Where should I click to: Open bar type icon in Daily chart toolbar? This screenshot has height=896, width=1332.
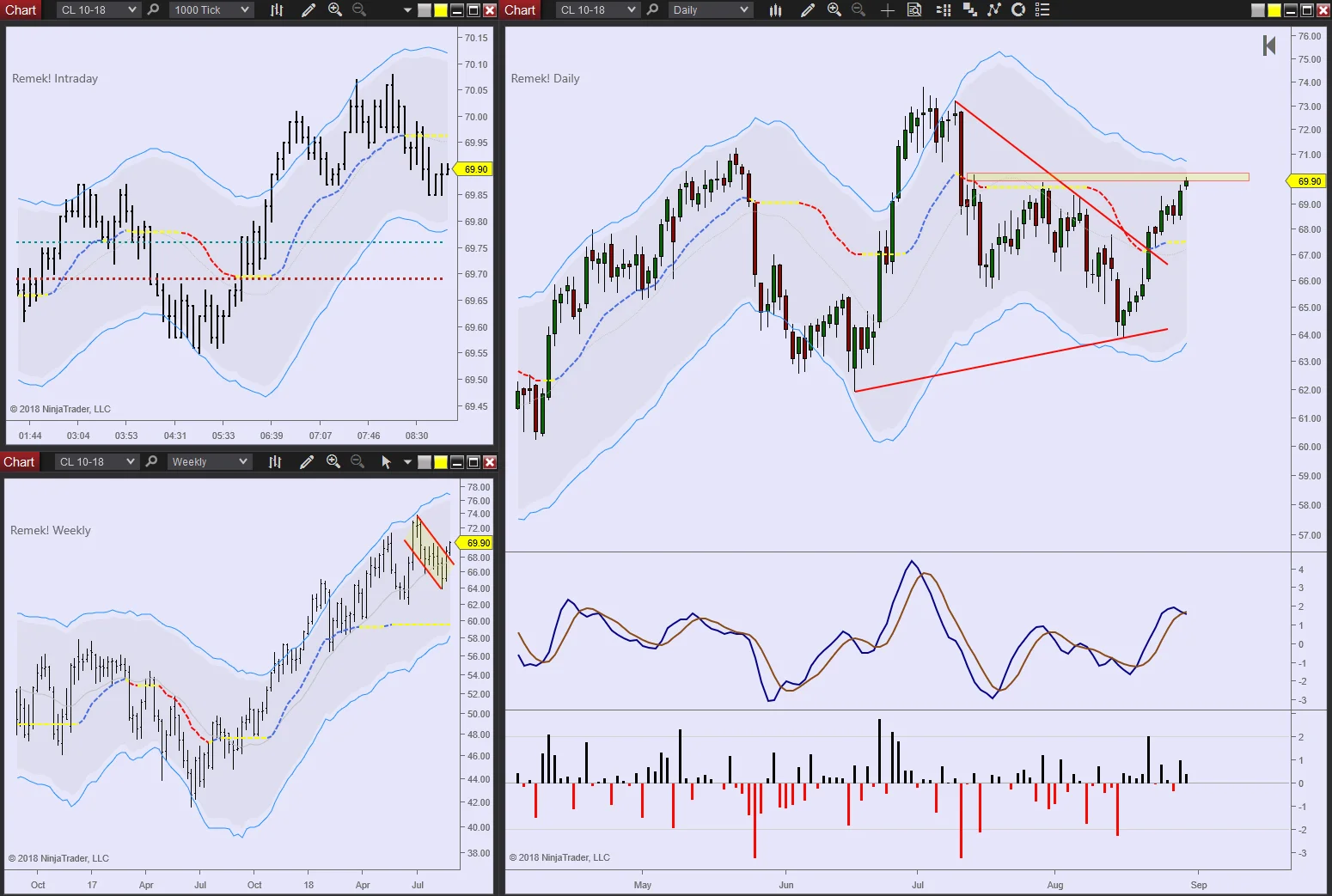coord(776,10)
